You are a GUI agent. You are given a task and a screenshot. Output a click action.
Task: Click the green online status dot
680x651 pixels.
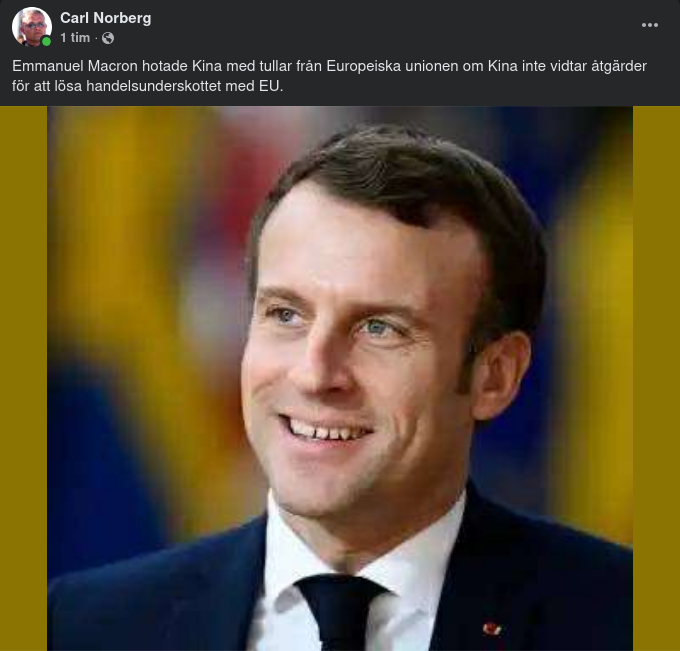(46, 41)
